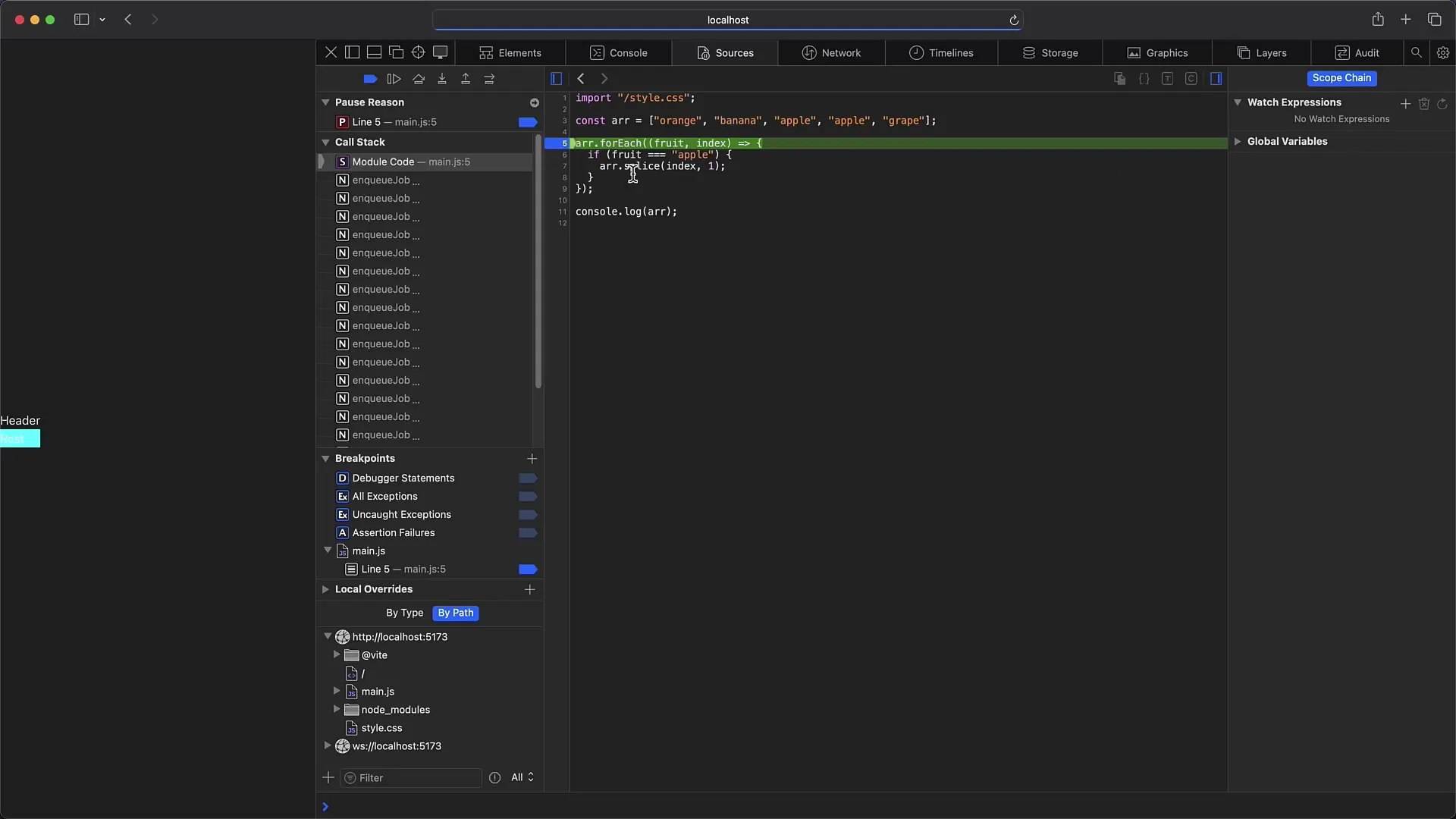This screenshot has width=1456, height=819.
Task: Dock inspector to the side
Action: (352, 52)
